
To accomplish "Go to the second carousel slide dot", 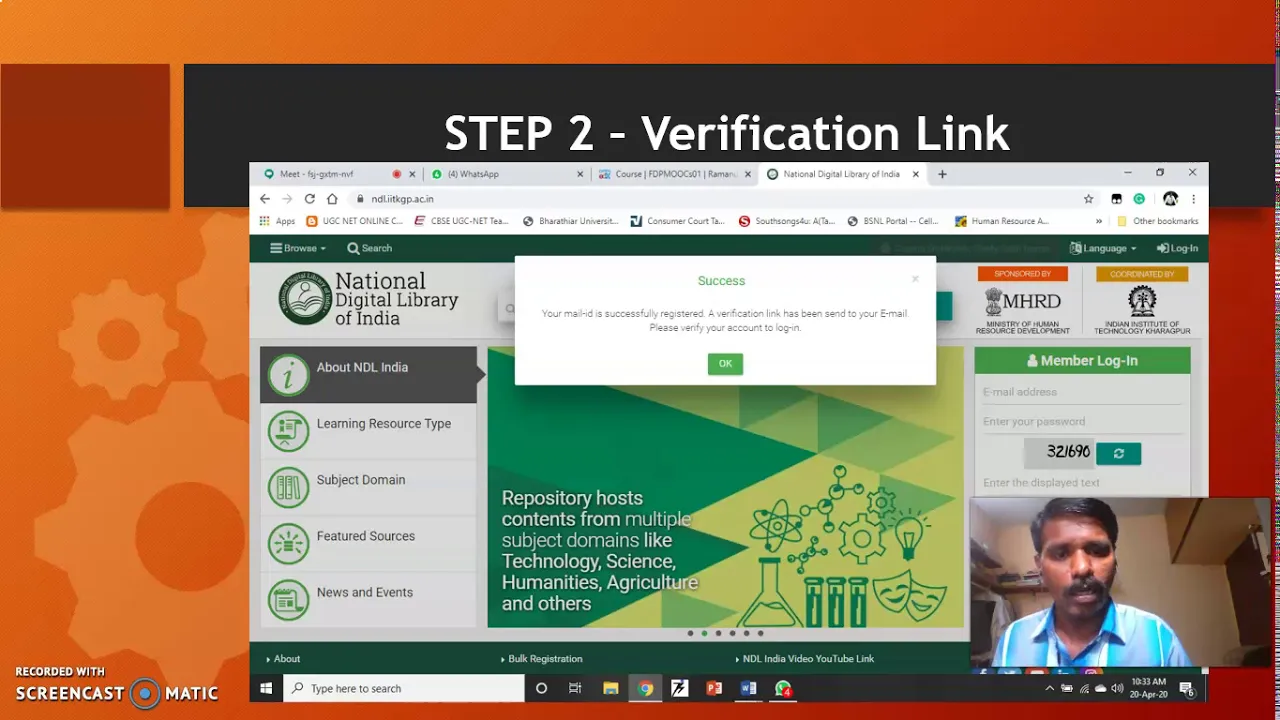I will (x=704, y=633).
